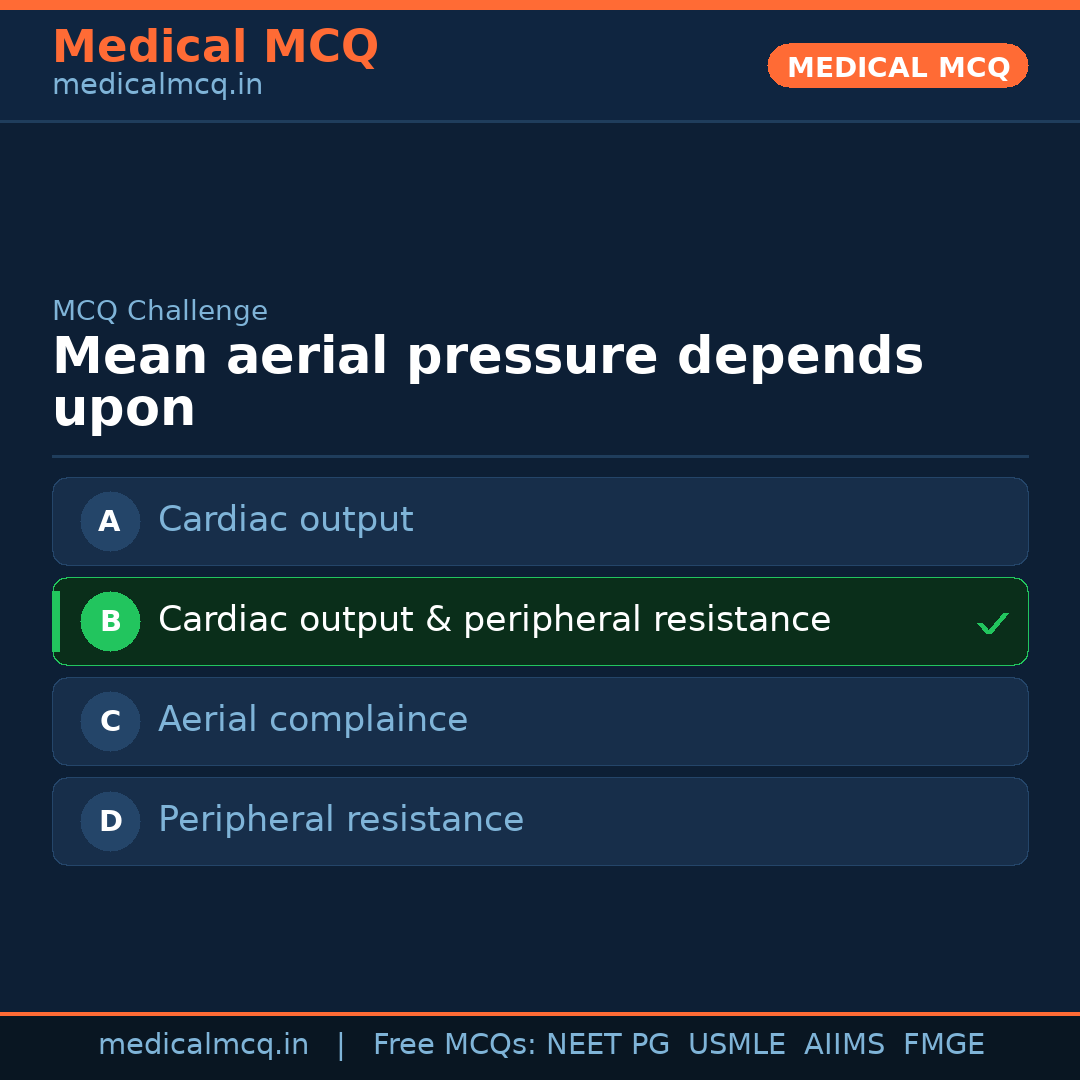Choose the "Cardiac output" answer text
This screenshot has width=1080, height=1080.
(x=285, y=520)
